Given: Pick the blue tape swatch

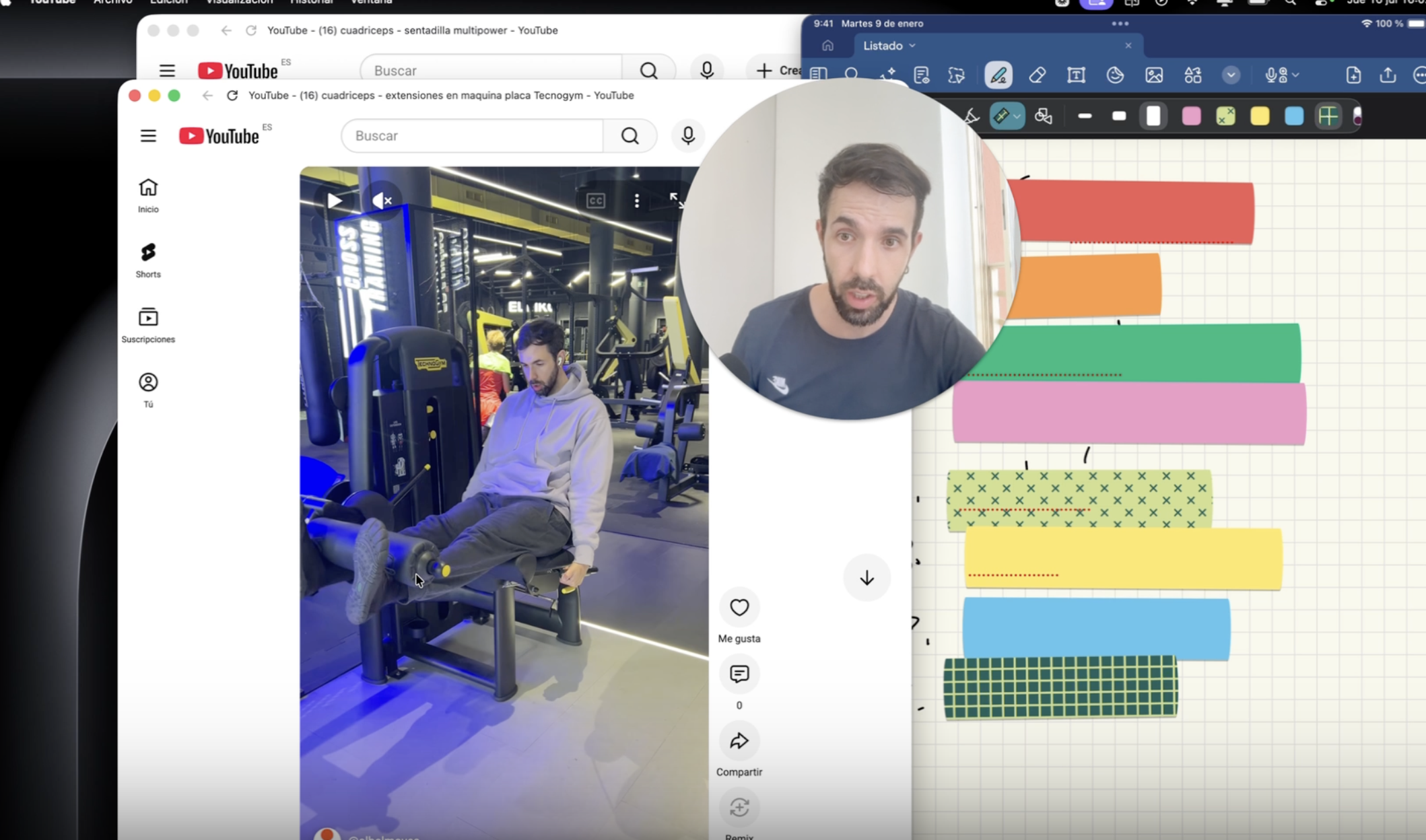Looking at the screenshot, I should 1294,116.
